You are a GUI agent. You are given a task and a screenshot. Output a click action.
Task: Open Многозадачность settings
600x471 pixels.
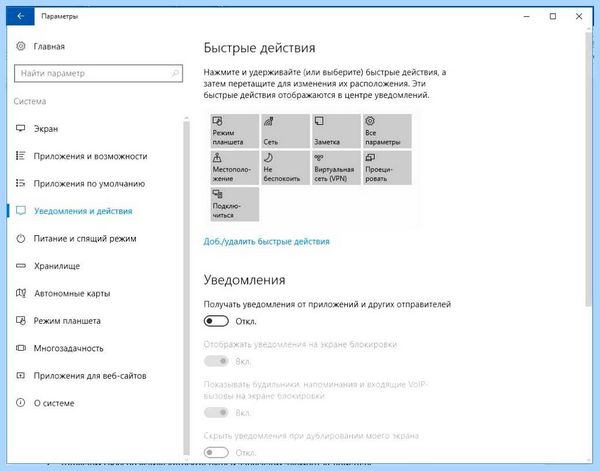click(60, 348)
